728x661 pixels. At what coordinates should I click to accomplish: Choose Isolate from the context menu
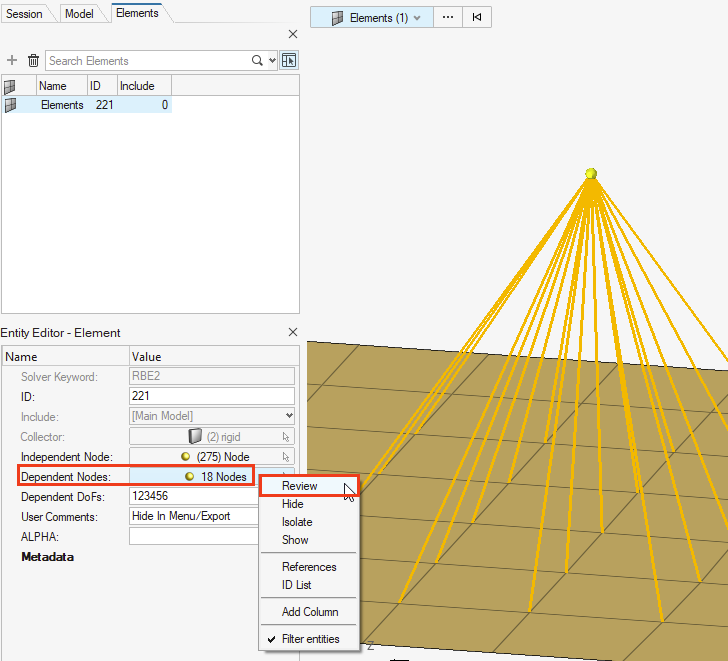(x=297, y=522)
